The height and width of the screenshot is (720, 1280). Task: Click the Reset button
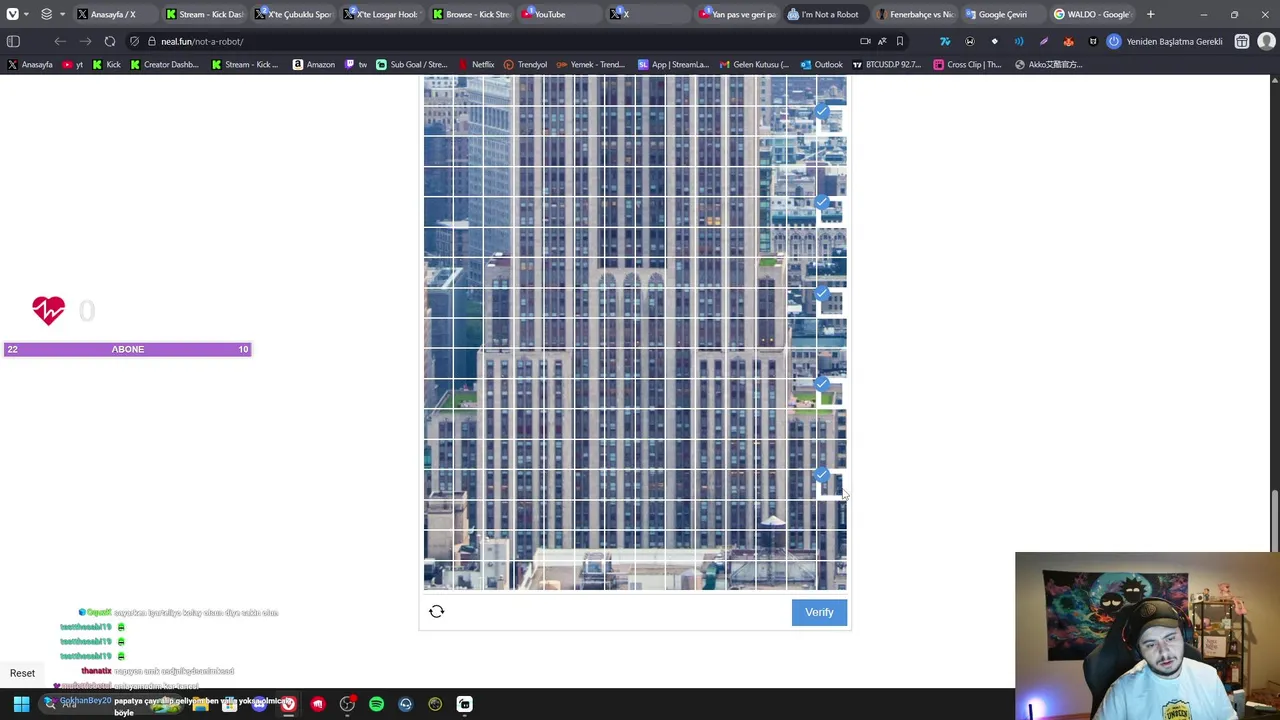(x=22, y=673)
